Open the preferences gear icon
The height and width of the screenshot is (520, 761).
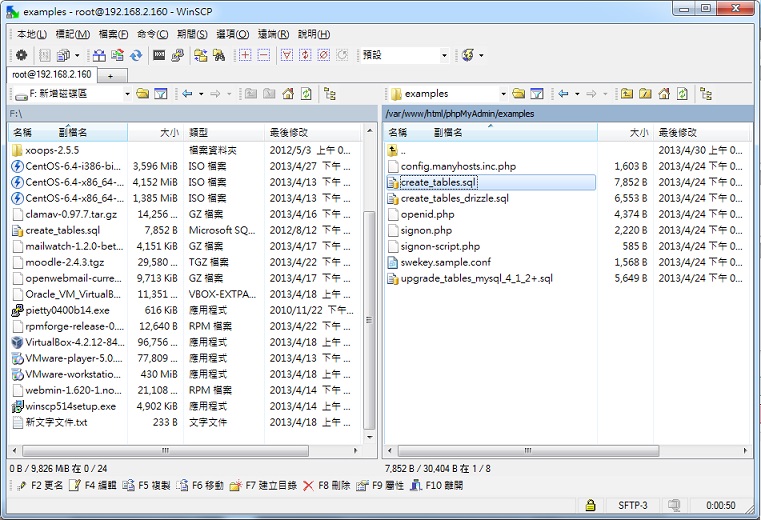pos(21,55)
